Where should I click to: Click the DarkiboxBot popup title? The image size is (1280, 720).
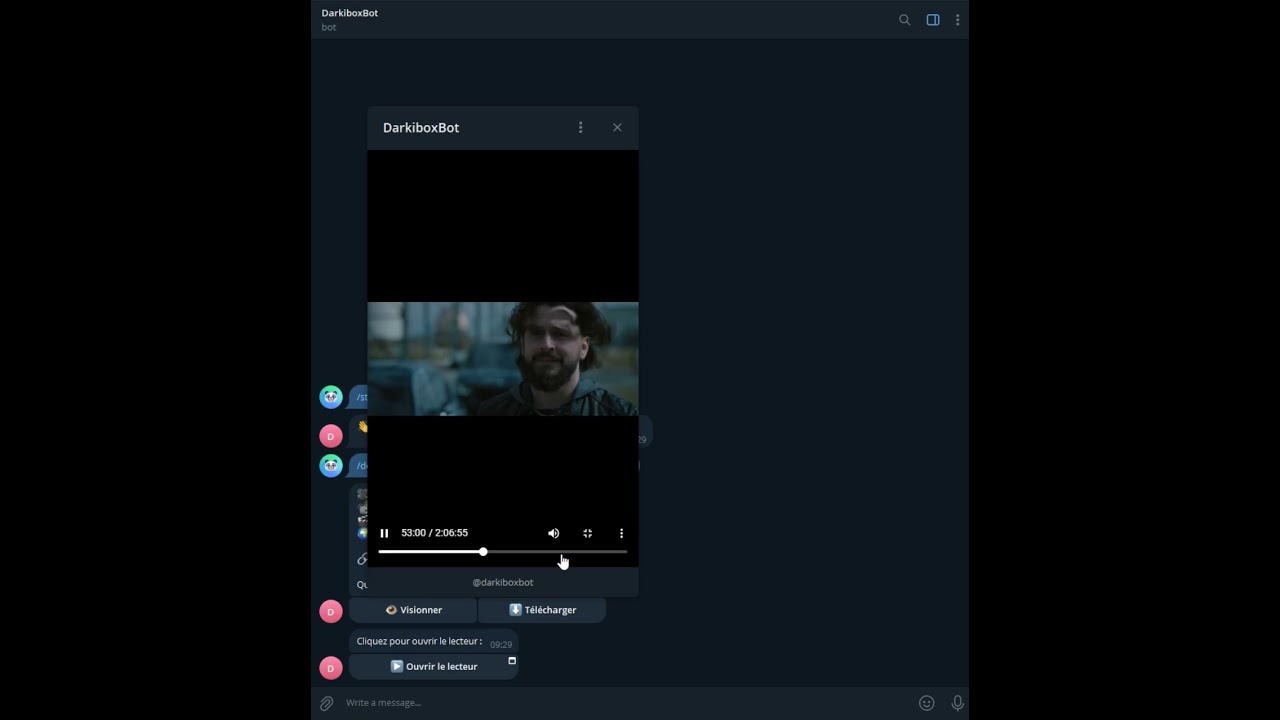[x=421, y=128]
